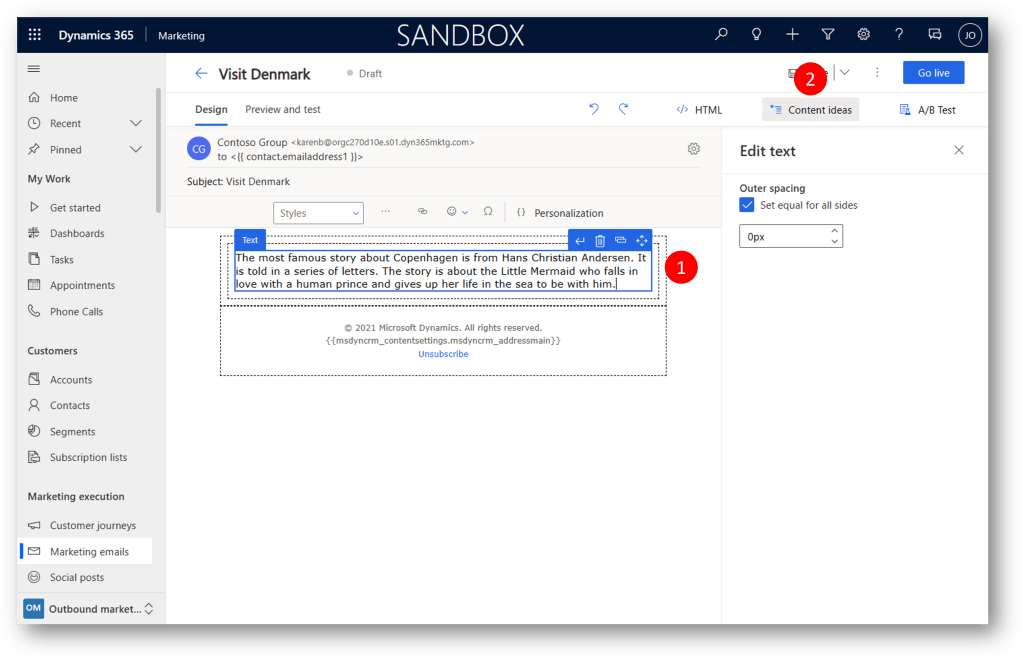Open the Styles dropdown
The height and width of the screenshot is (659, 1023).
318,213
